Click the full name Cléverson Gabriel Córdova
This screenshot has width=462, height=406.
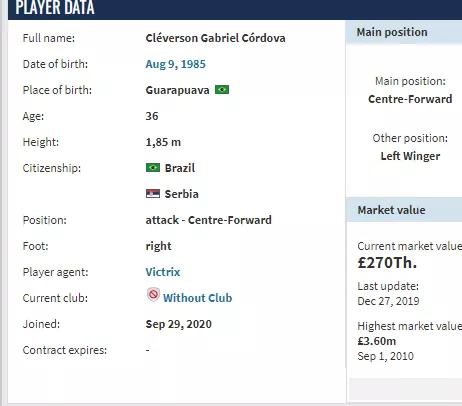coord(215,38)
